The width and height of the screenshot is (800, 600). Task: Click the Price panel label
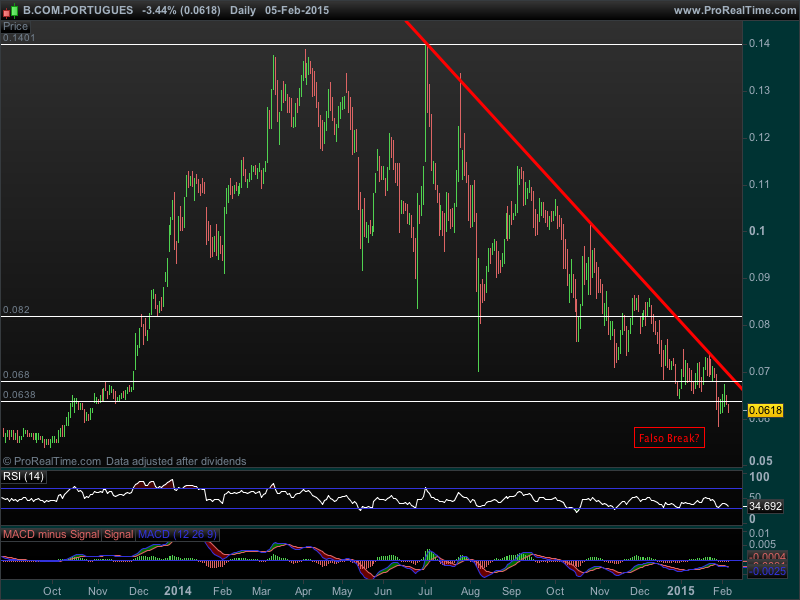pyautogui.click(x=15, y=27)
